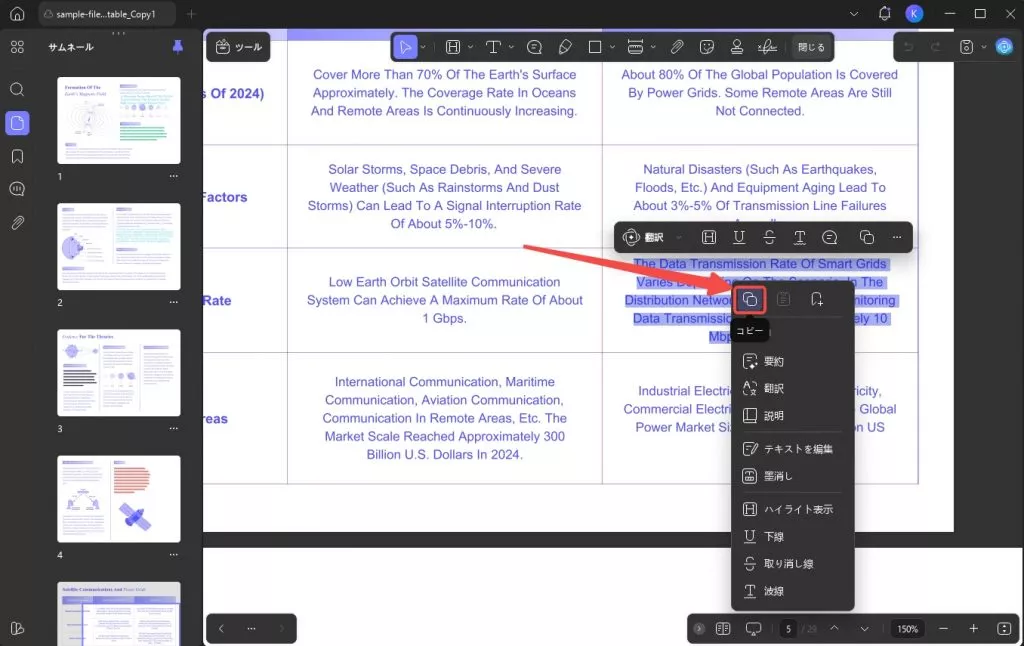Select テキストを編集 in context menu

click(x=792, y=449)
